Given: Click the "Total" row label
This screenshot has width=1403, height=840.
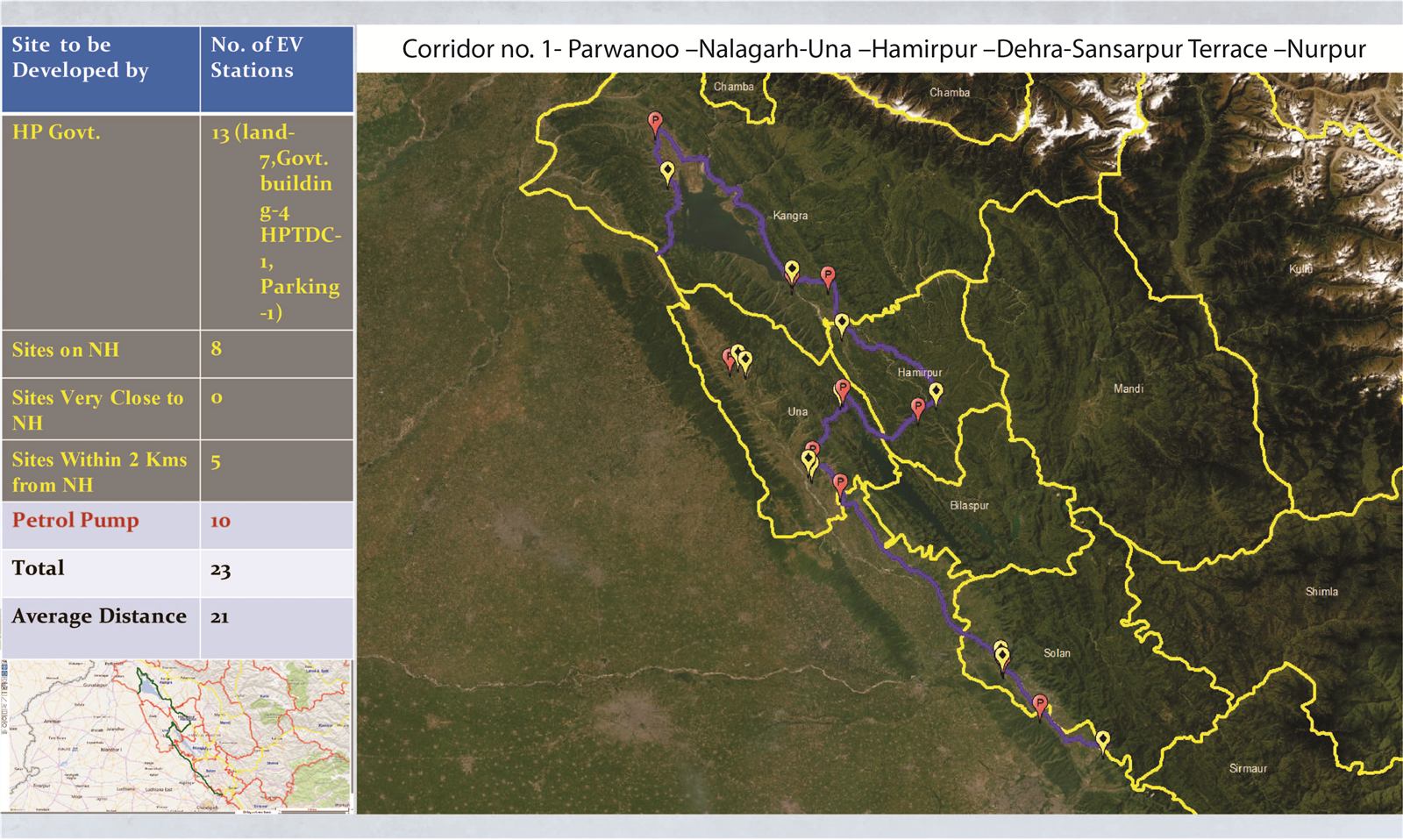Looking at the screenshot, I should pos(39,568).
